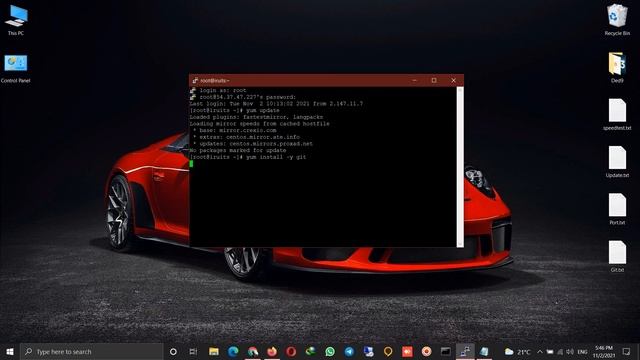Open the Windows Start menu
Screen dimensions: 640x360
(10, 351)
